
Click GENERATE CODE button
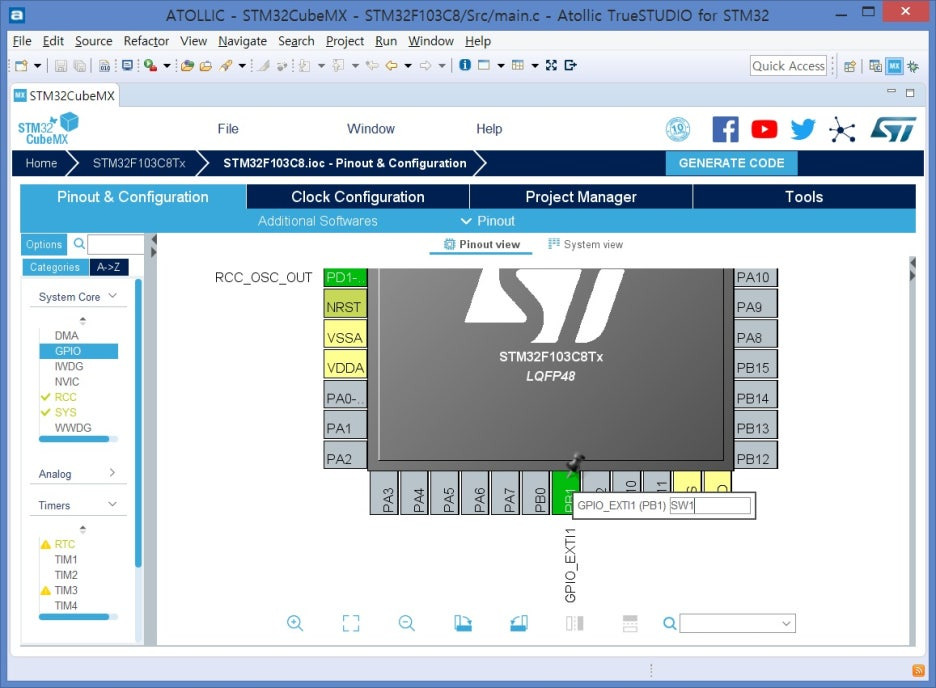click(731, 163)
